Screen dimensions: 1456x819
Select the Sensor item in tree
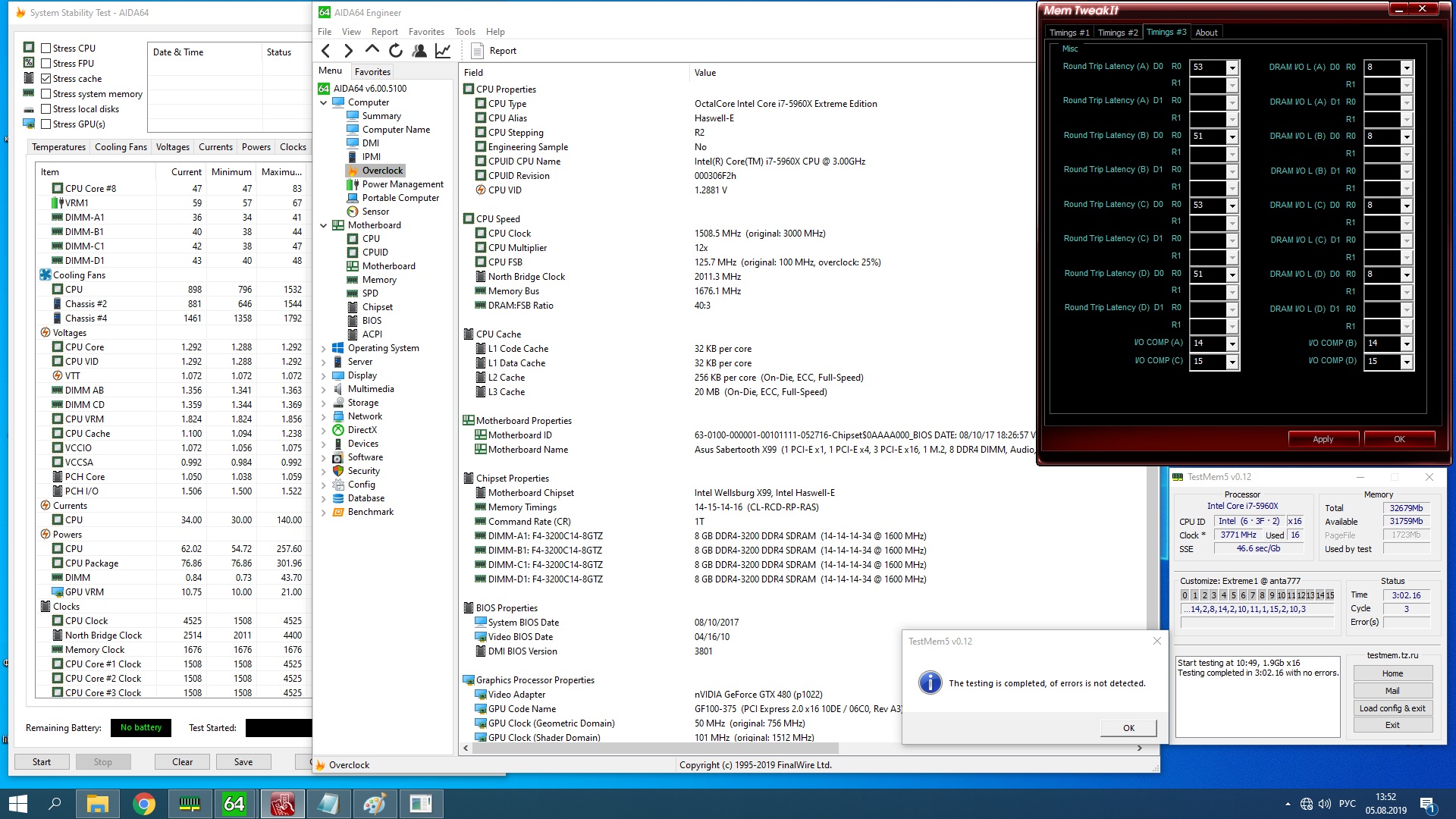[375, 212]
